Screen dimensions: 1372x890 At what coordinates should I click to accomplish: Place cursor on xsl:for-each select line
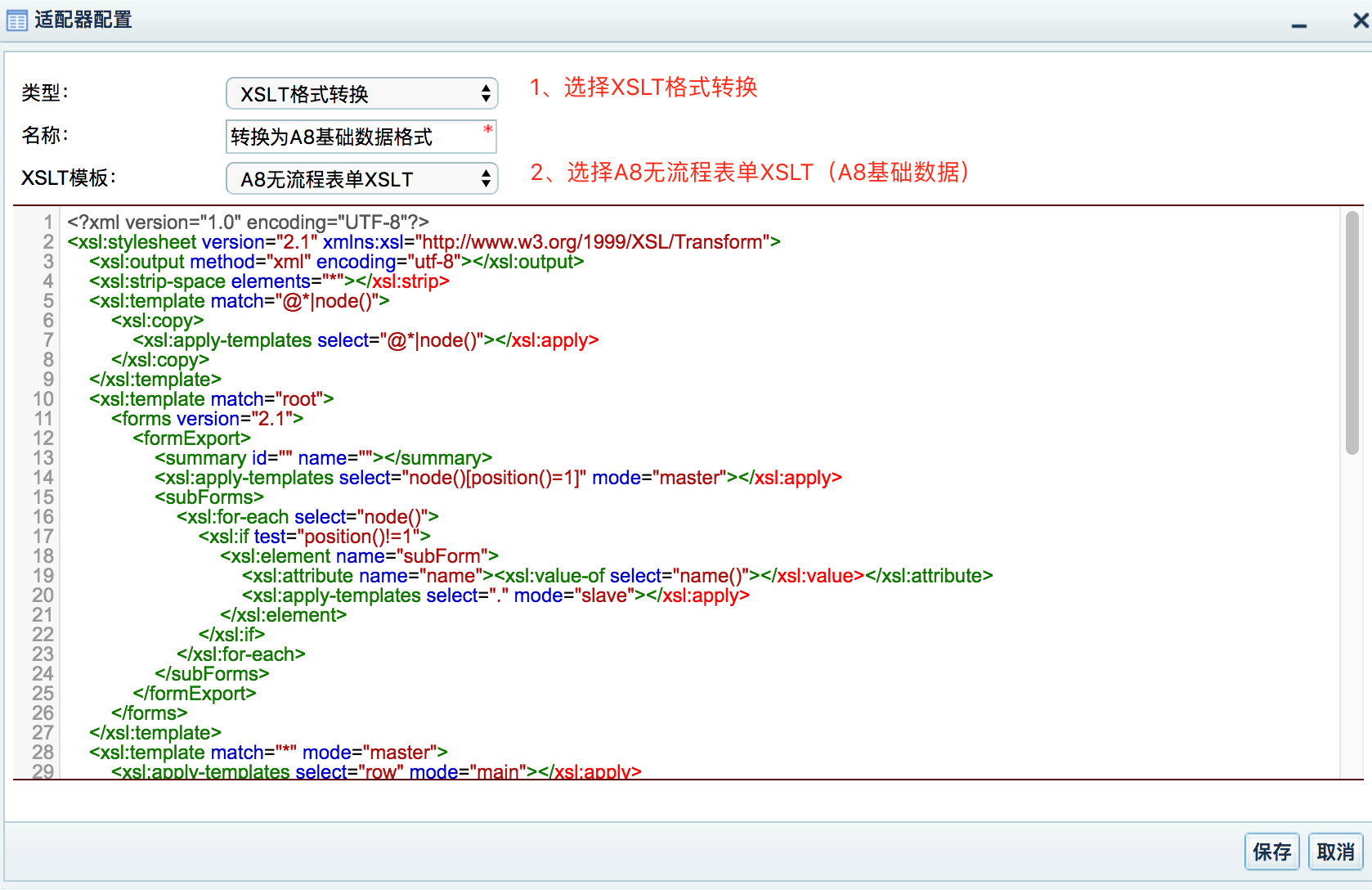[307, 517]
